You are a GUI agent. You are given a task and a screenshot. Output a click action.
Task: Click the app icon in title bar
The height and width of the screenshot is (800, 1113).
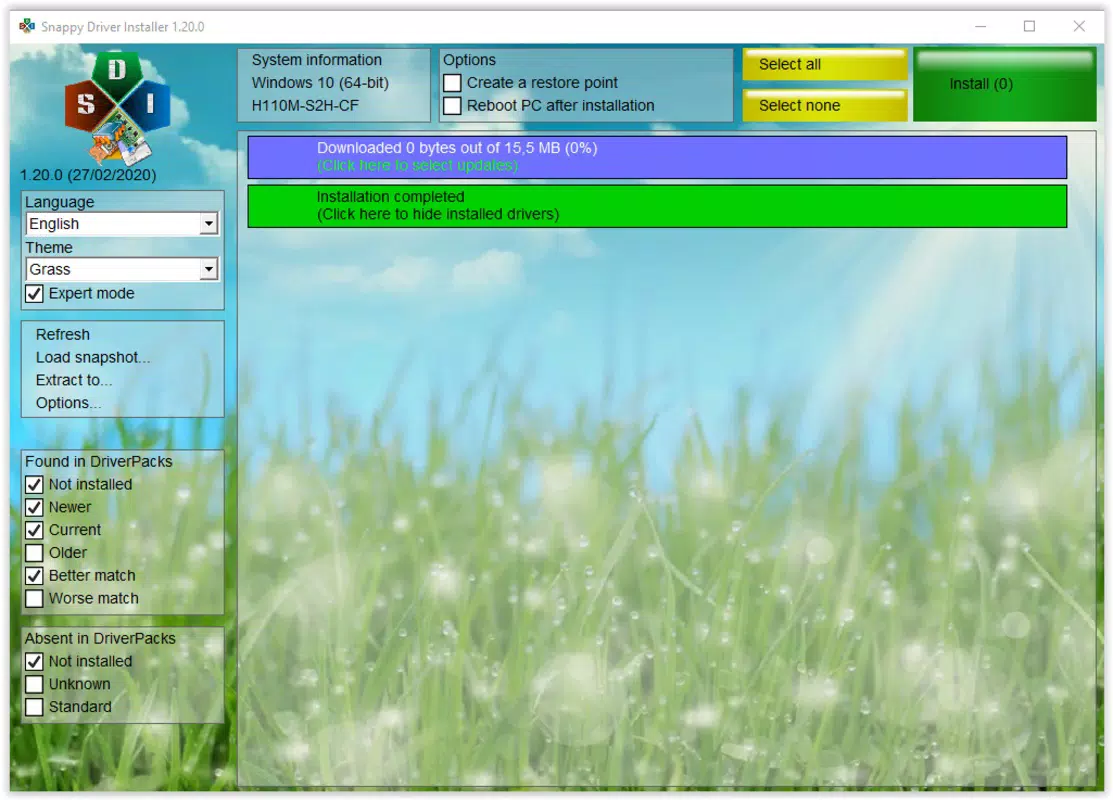click(x=27, y=26)
